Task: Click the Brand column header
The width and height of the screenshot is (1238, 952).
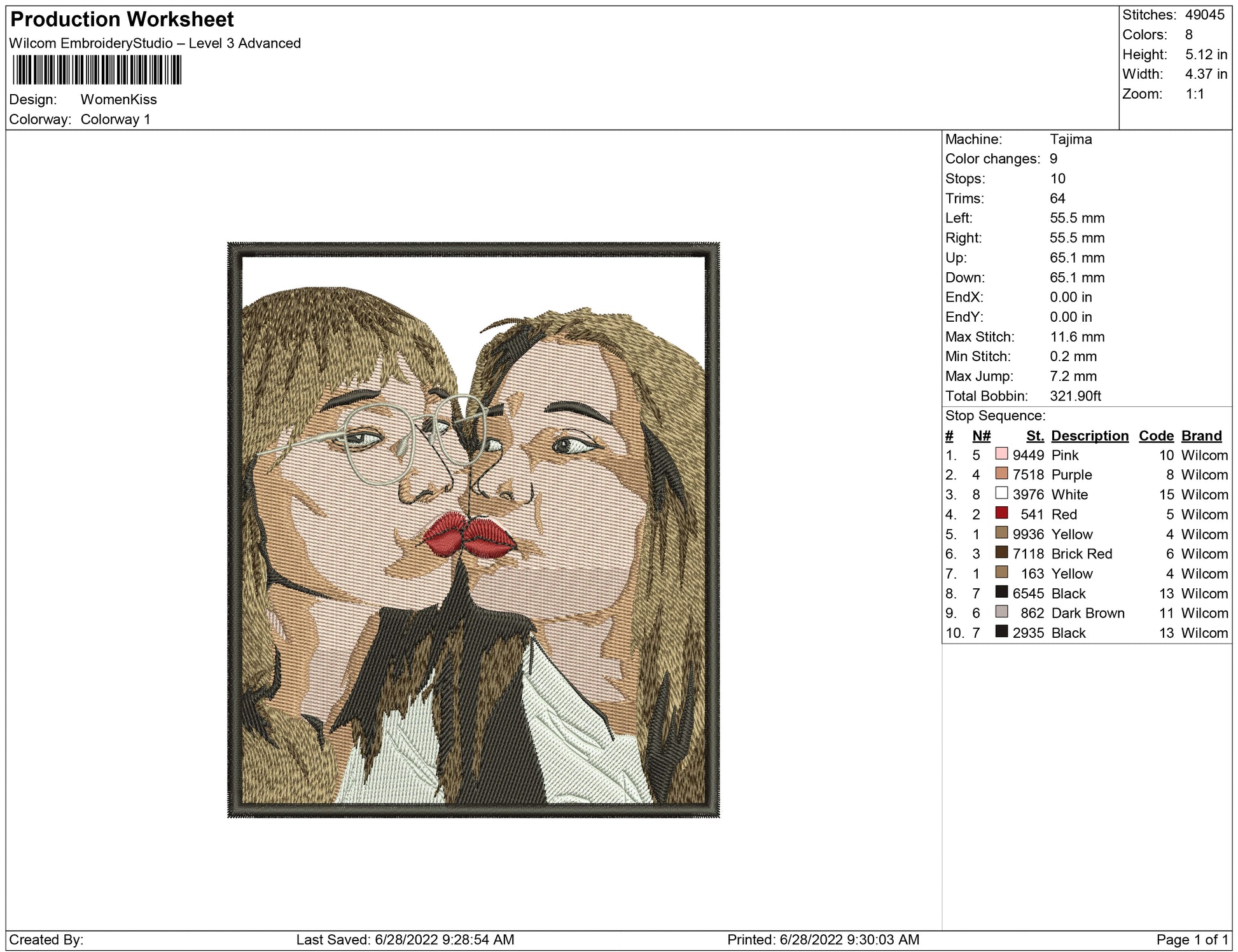Action: coord(1201,436)
